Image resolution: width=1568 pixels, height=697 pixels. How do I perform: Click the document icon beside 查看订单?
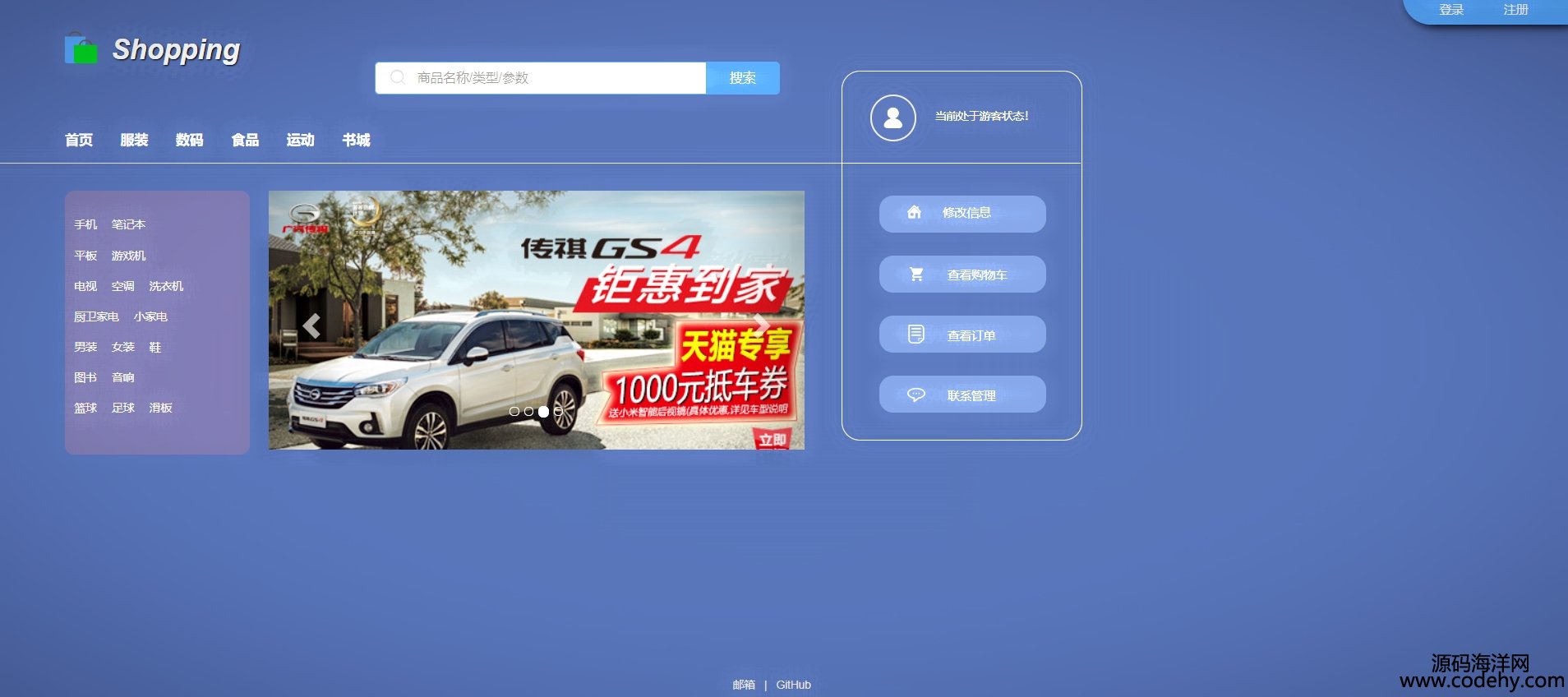(915, 334)
